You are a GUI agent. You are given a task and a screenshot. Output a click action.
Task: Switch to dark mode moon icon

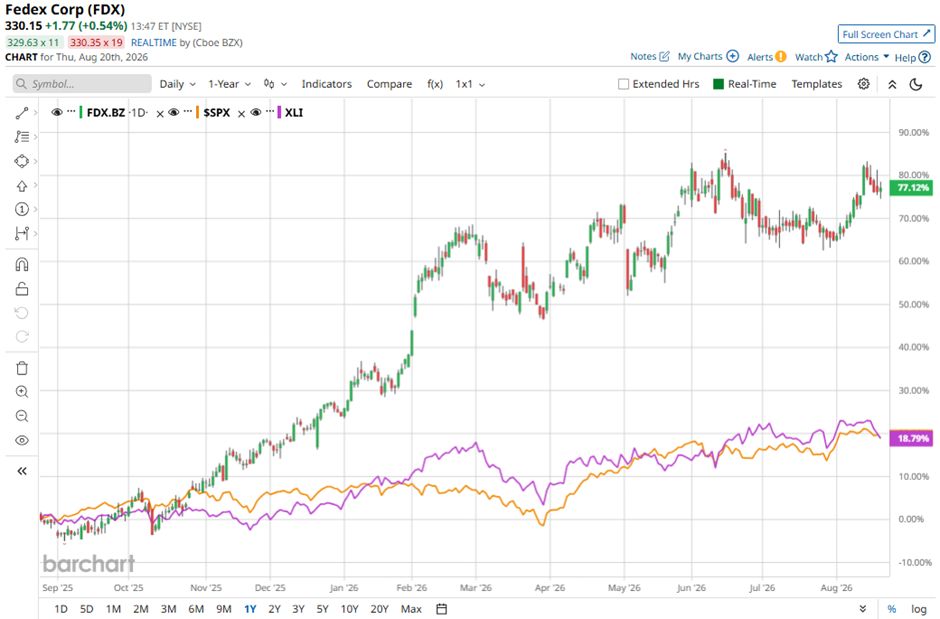pyautogui.click(x=915, y=84)
